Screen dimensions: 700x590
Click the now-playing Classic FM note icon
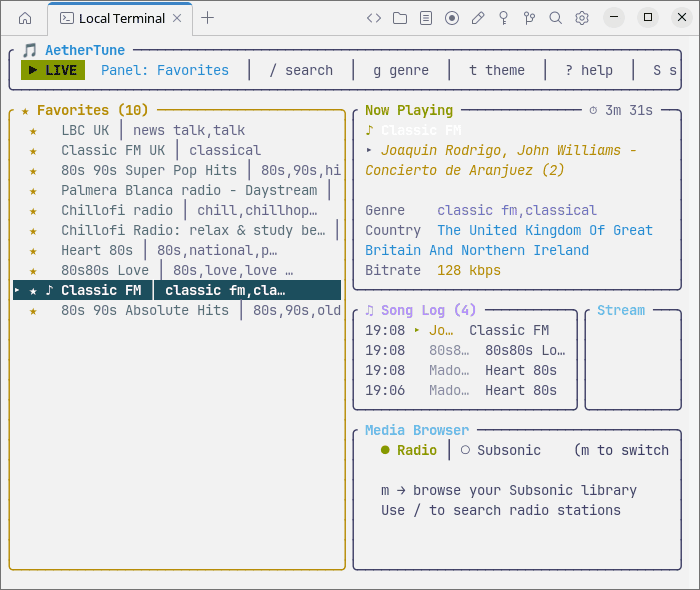click(x=369, y=130)
